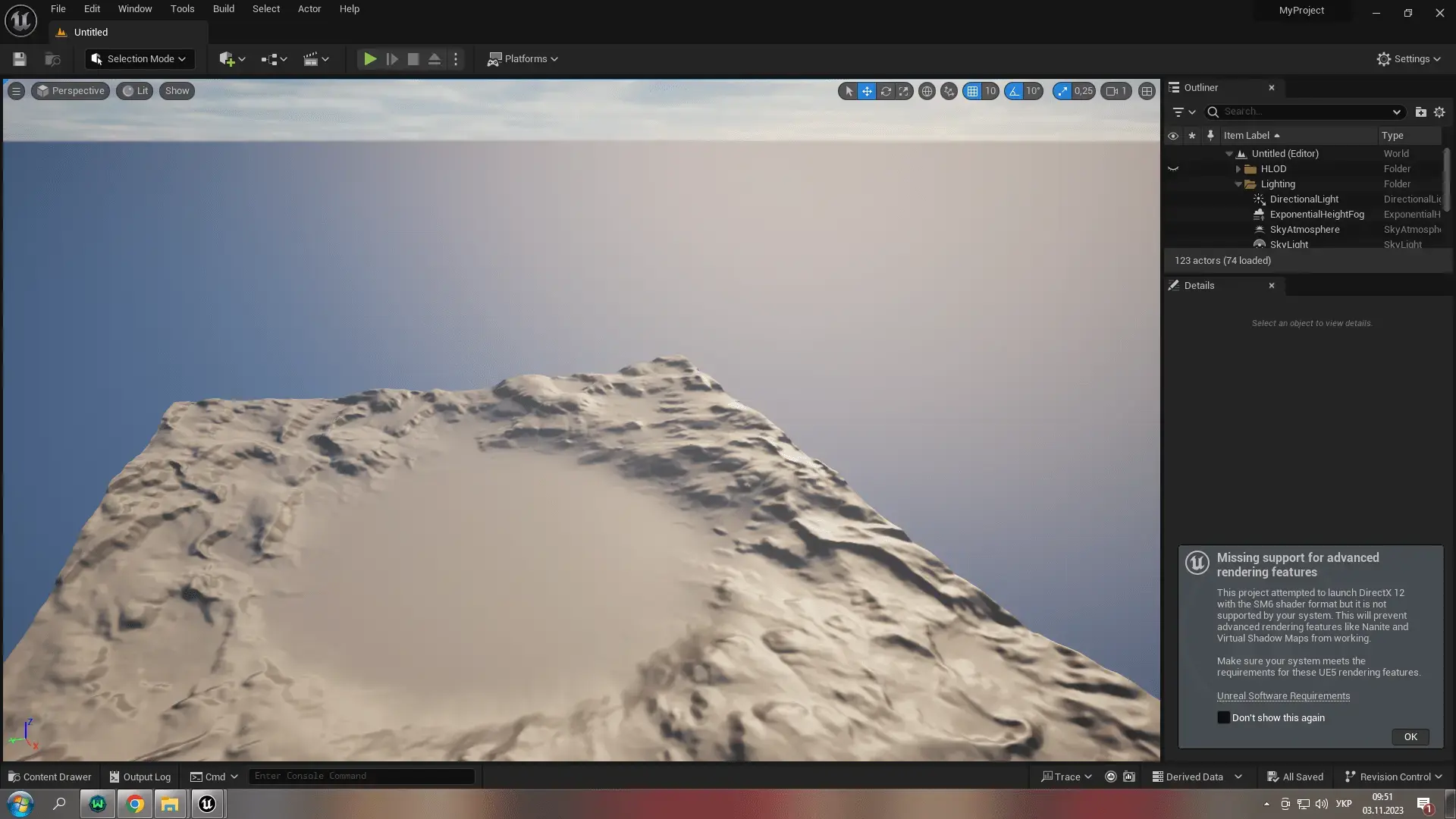Toggle grid snapping on or off
This screenshot has height=819, width=1456.
click(972, 91)
